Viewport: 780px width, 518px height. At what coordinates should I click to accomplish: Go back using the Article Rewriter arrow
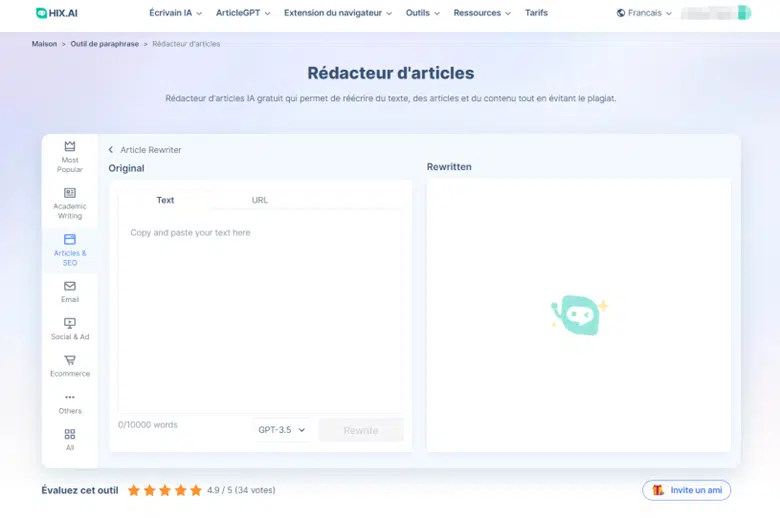click(x=111, y=150)
